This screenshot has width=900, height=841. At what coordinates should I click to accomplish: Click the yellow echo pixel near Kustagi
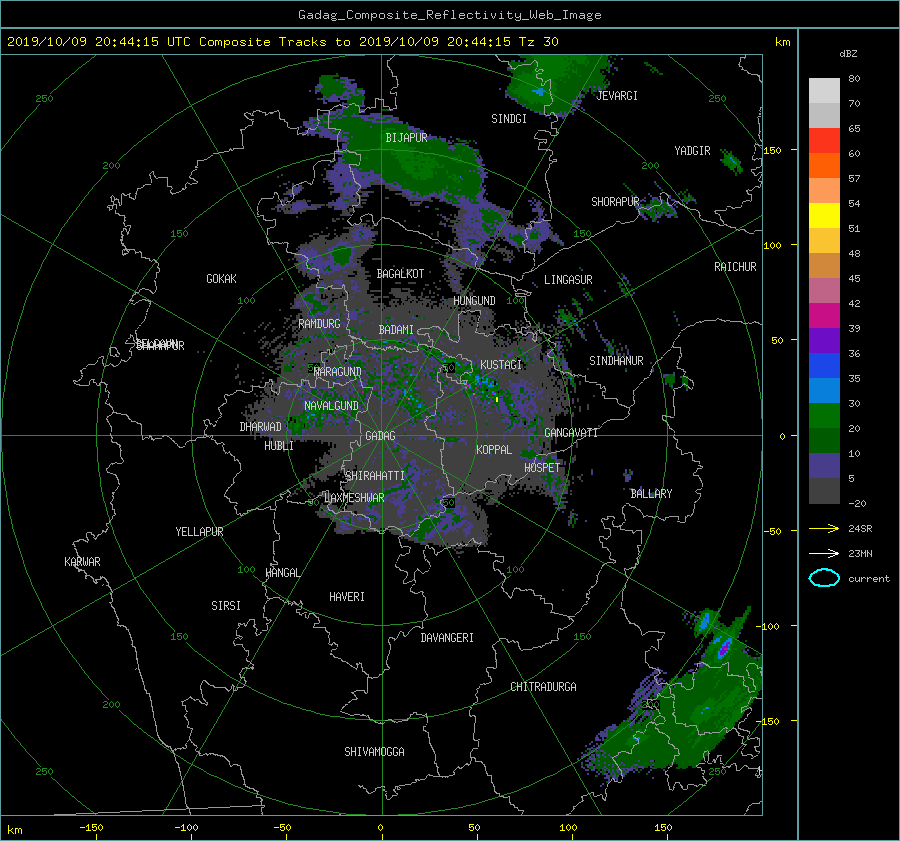[x=496, y=399]
